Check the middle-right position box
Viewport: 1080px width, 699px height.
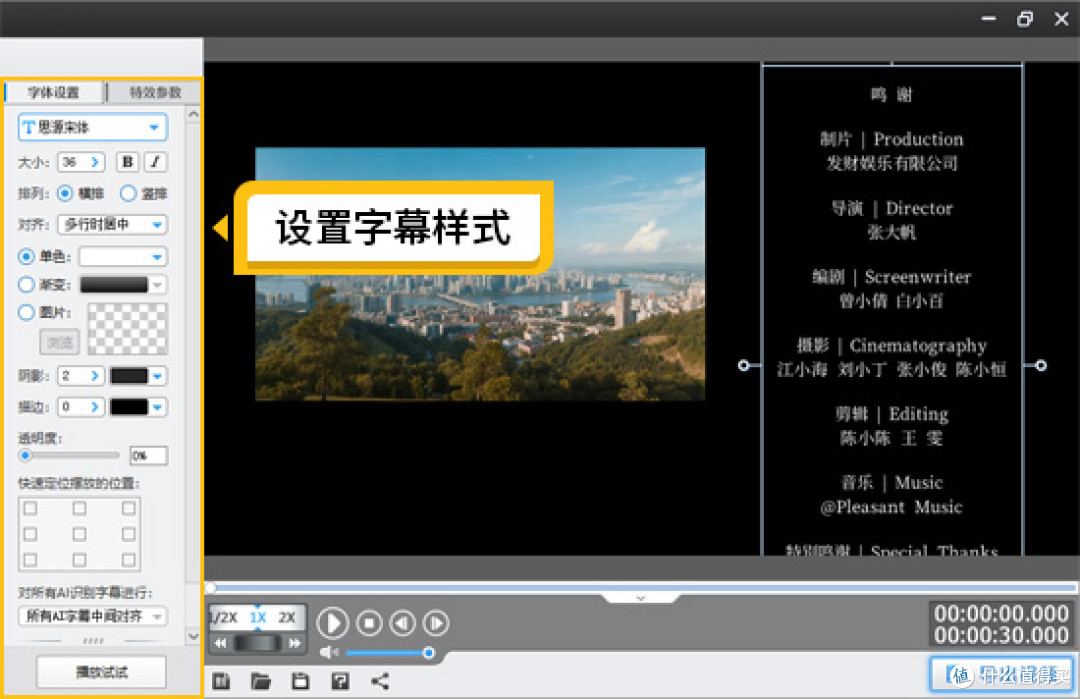click(x=128, y=534)
